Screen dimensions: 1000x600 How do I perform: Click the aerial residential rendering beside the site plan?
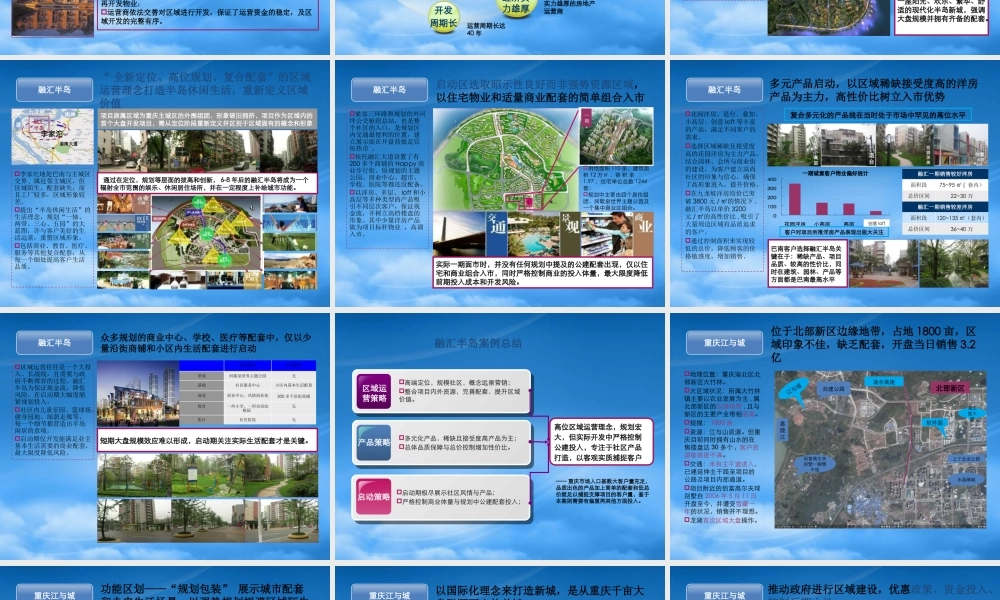click(x=617, y=136)
